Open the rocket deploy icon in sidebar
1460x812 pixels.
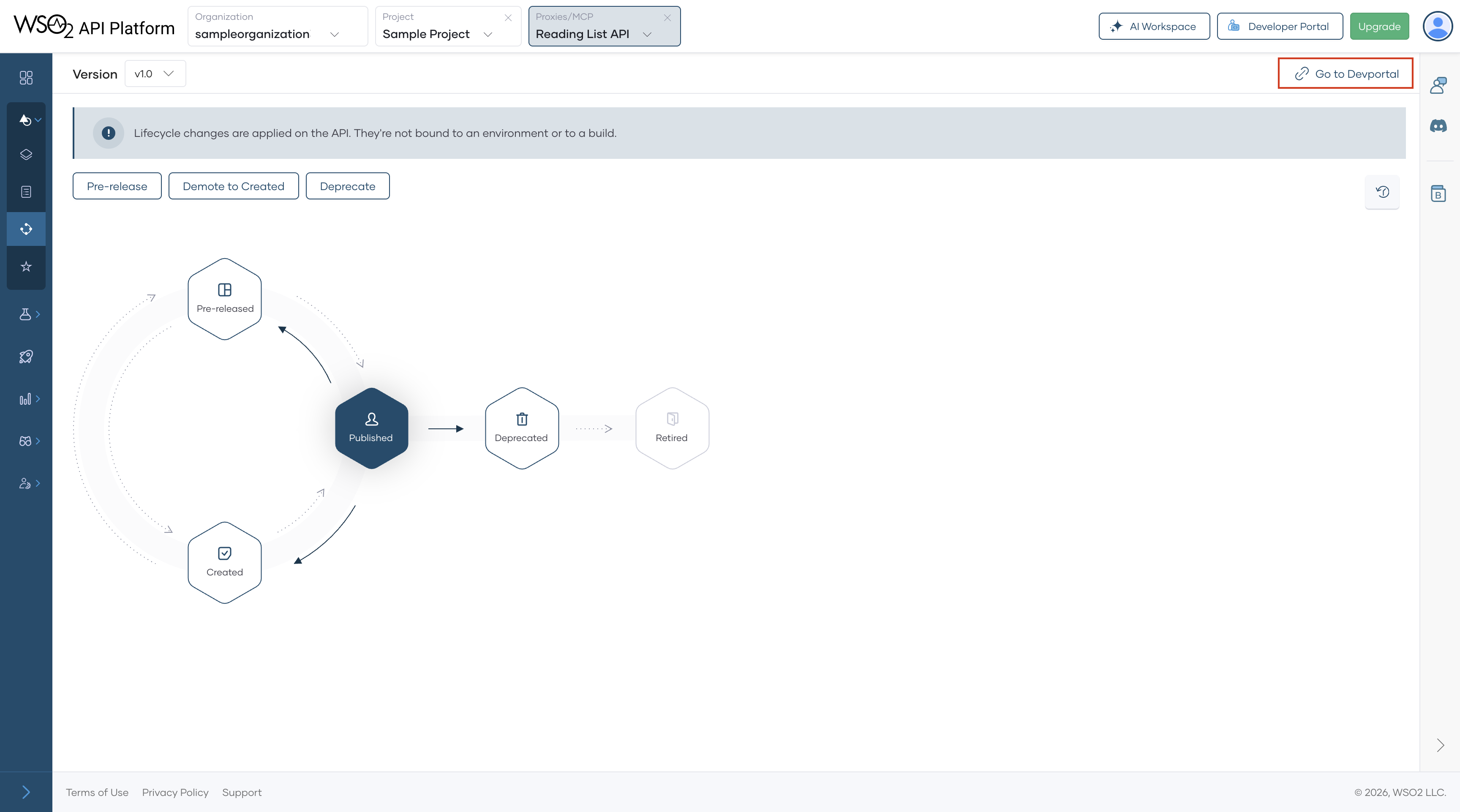pos(26,357)
